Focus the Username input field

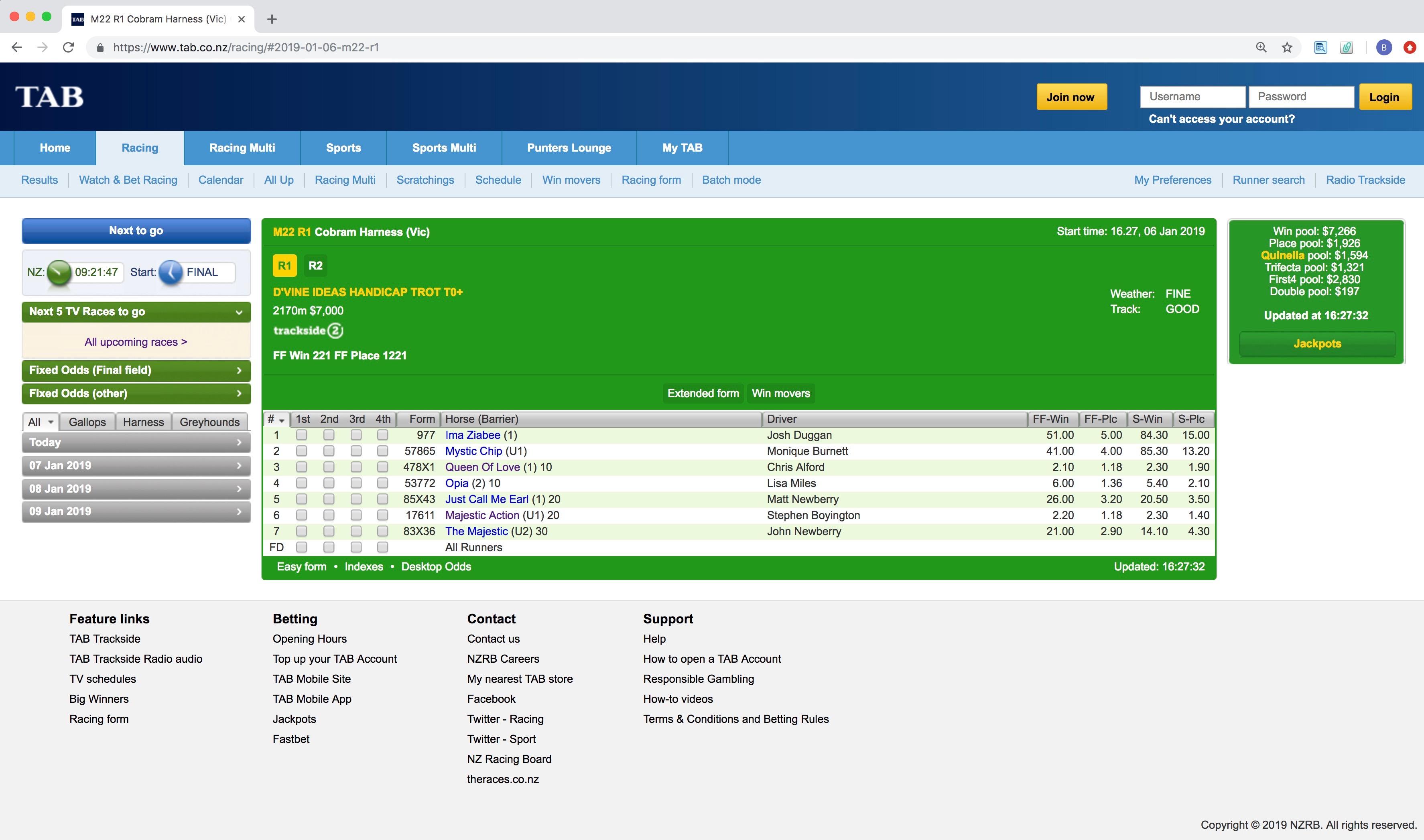1192,97
